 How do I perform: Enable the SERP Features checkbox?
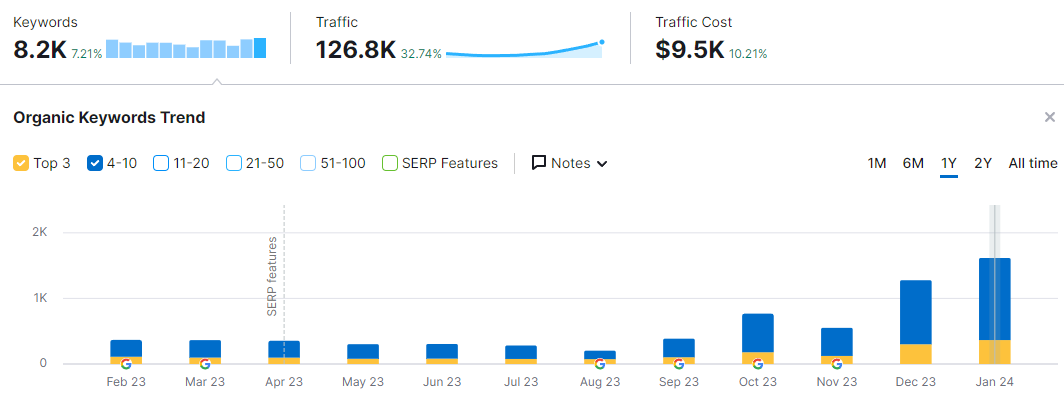pyautogui.click(x=390, y=163)
